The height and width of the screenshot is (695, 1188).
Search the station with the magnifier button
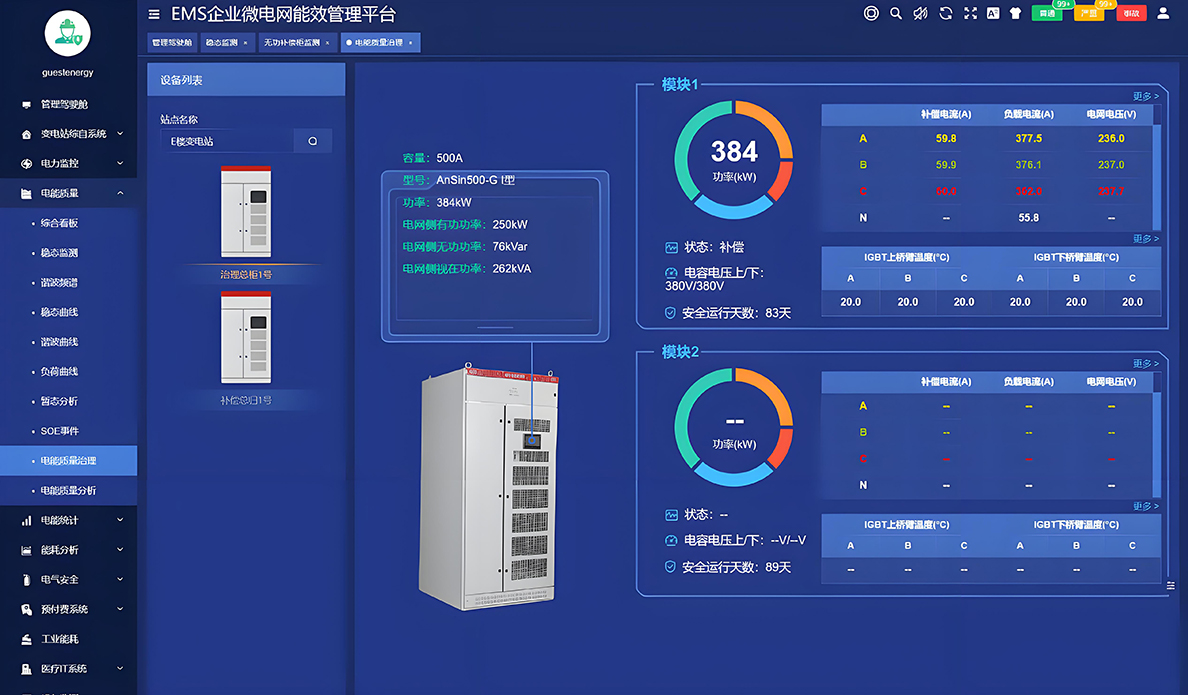(x=313, y=142)
